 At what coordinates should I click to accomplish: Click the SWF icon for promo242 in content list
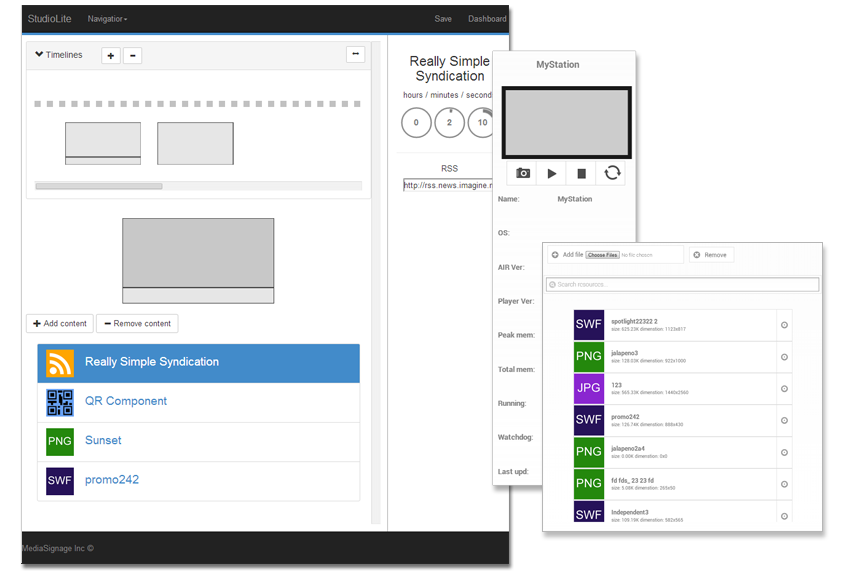[60, 480]
